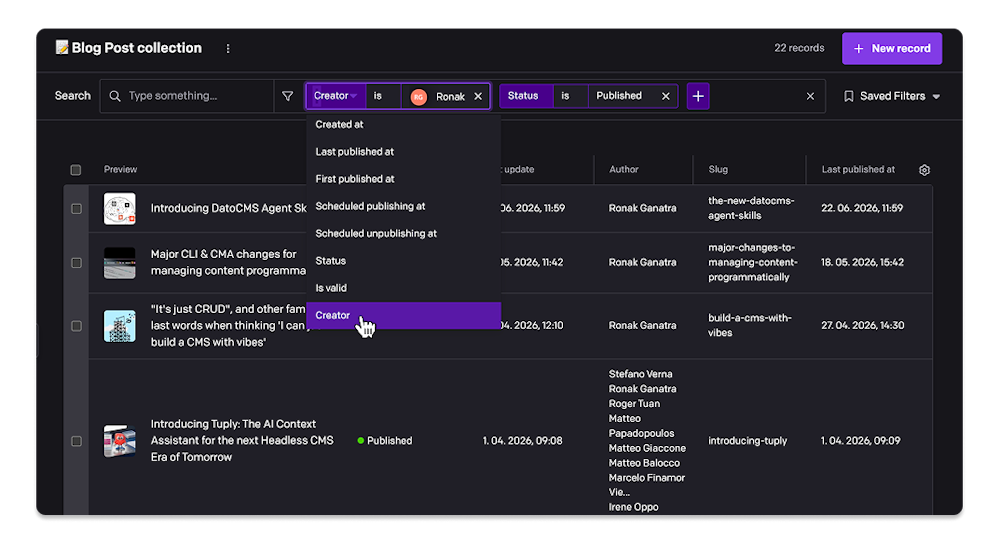This screenshot has height=543, width=1000.
Task: Sort by the Slug column header
Action: point(718,170)
